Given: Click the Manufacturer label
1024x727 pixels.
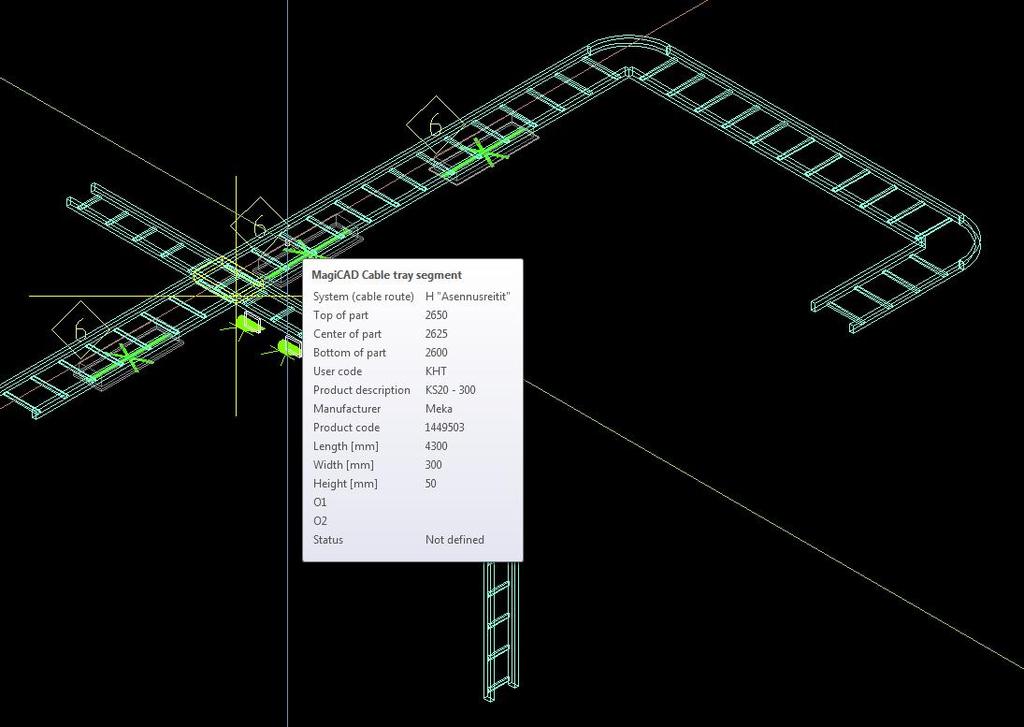Looking at the screenshot, I should (x=347, y=409).
